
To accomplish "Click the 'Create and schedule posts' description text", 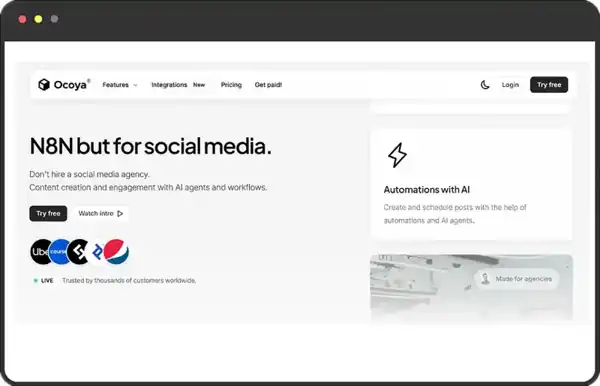I will point(455,214).
